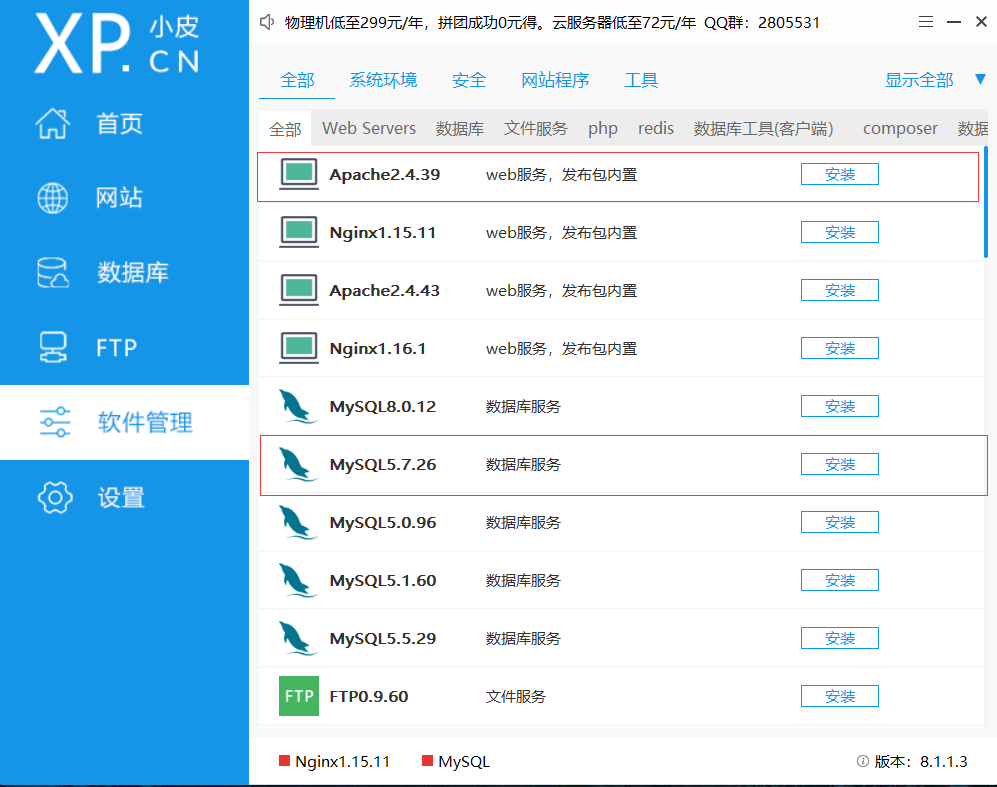Install Nginx1.15.11 with 安装 button

839,232
